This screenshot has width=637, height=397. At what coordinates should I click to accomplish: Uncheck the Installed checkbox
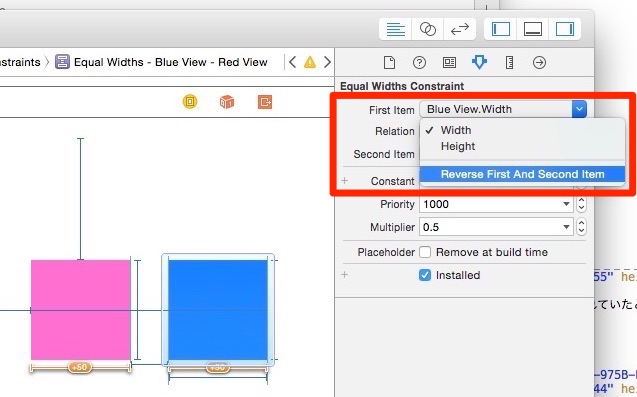click(425, 275)
